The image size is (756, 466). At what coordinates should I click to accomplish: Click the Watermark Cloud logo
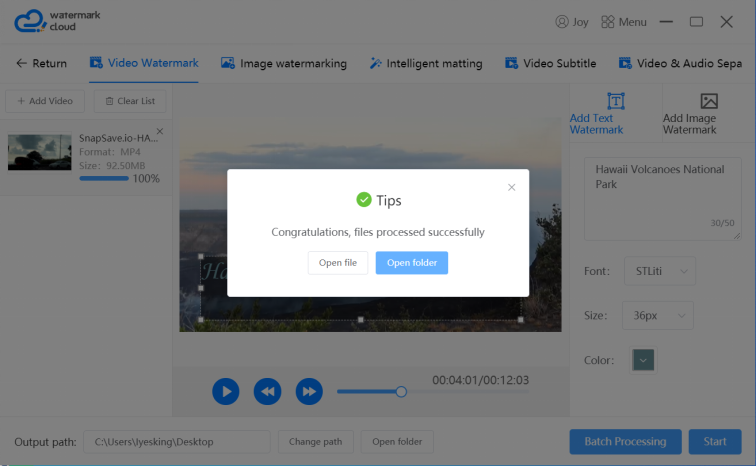tap(57, 21)
